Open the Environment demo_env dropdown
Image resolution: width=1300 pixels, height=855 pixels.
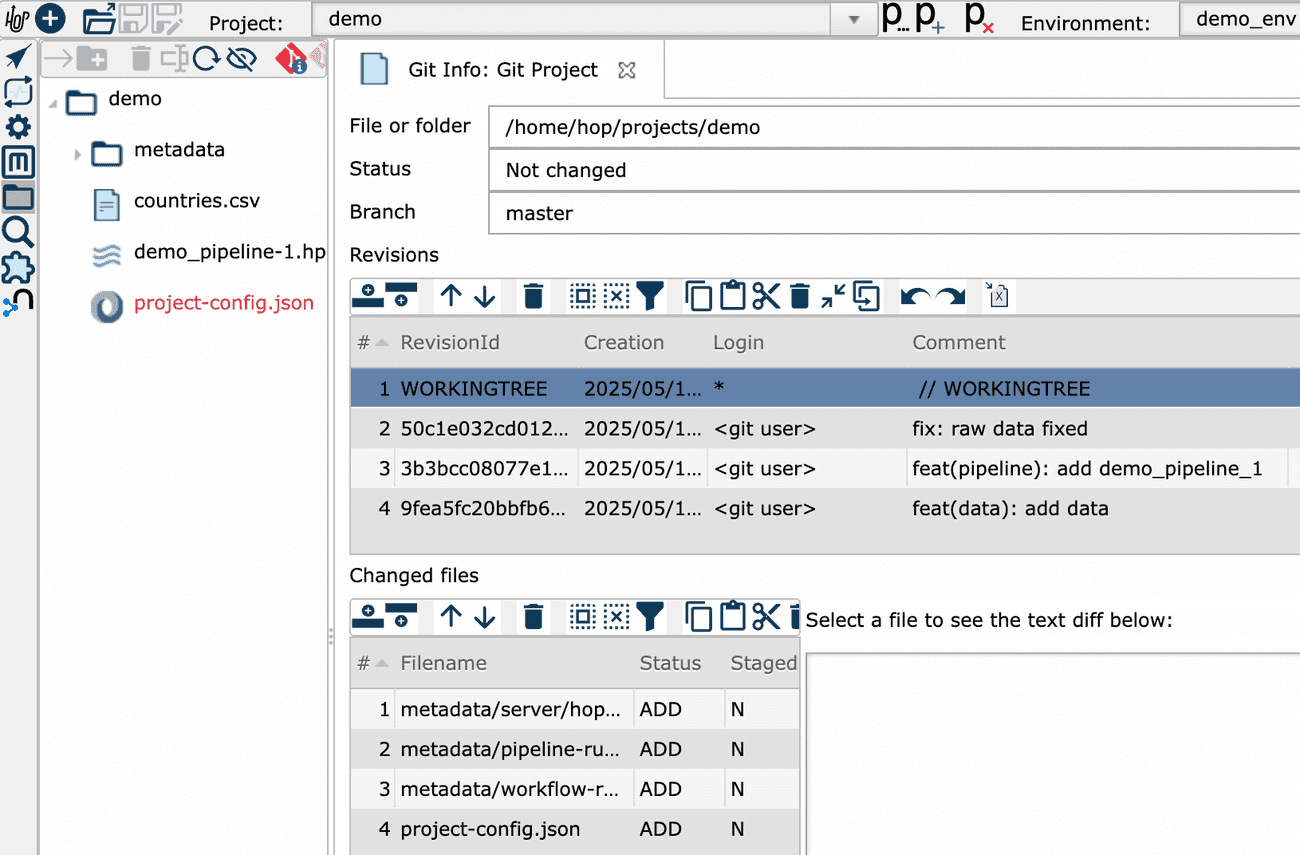coord(1240,19)
